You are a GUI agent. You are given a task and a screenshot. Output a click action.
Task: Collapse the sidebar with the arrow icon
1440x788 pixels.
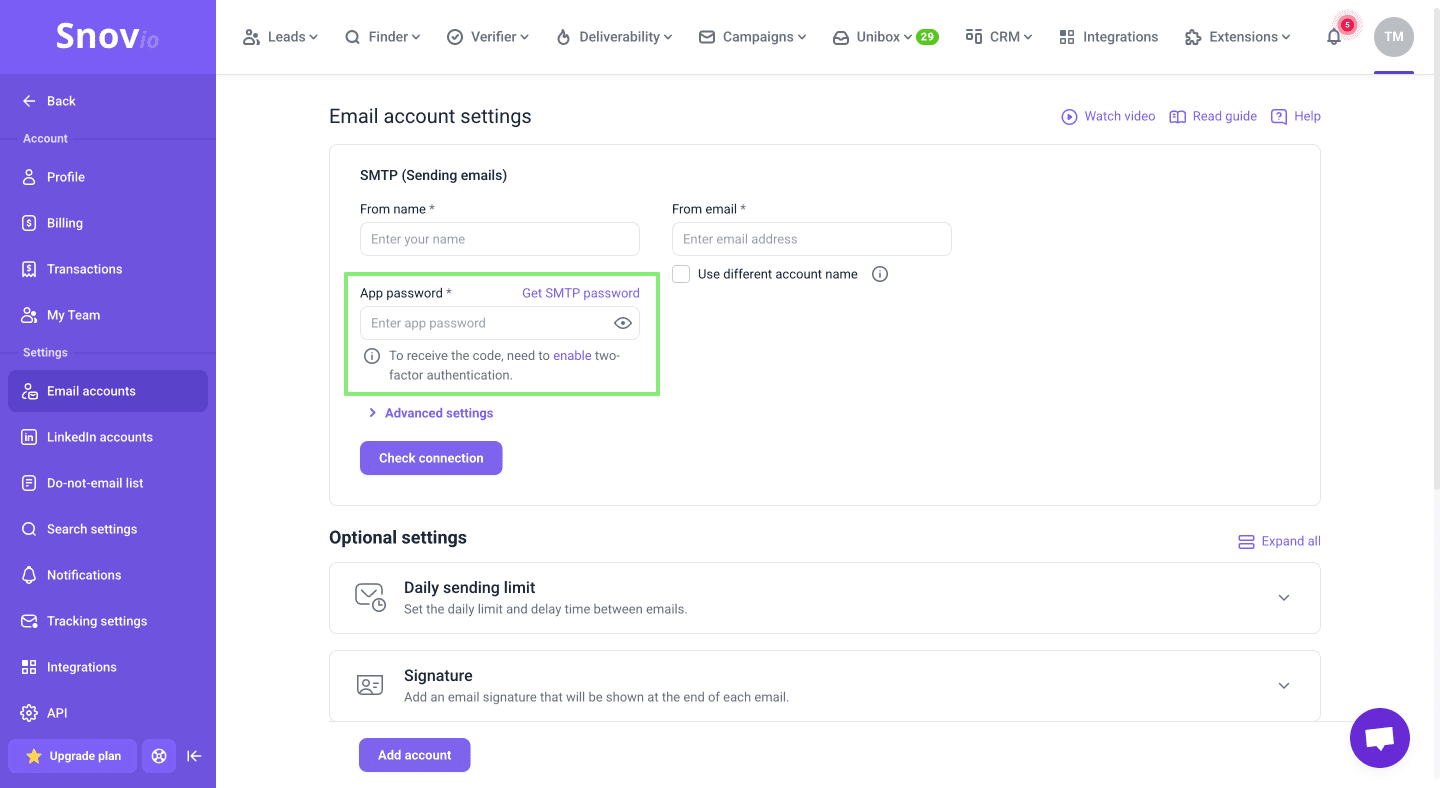click(x=194, y=756)
